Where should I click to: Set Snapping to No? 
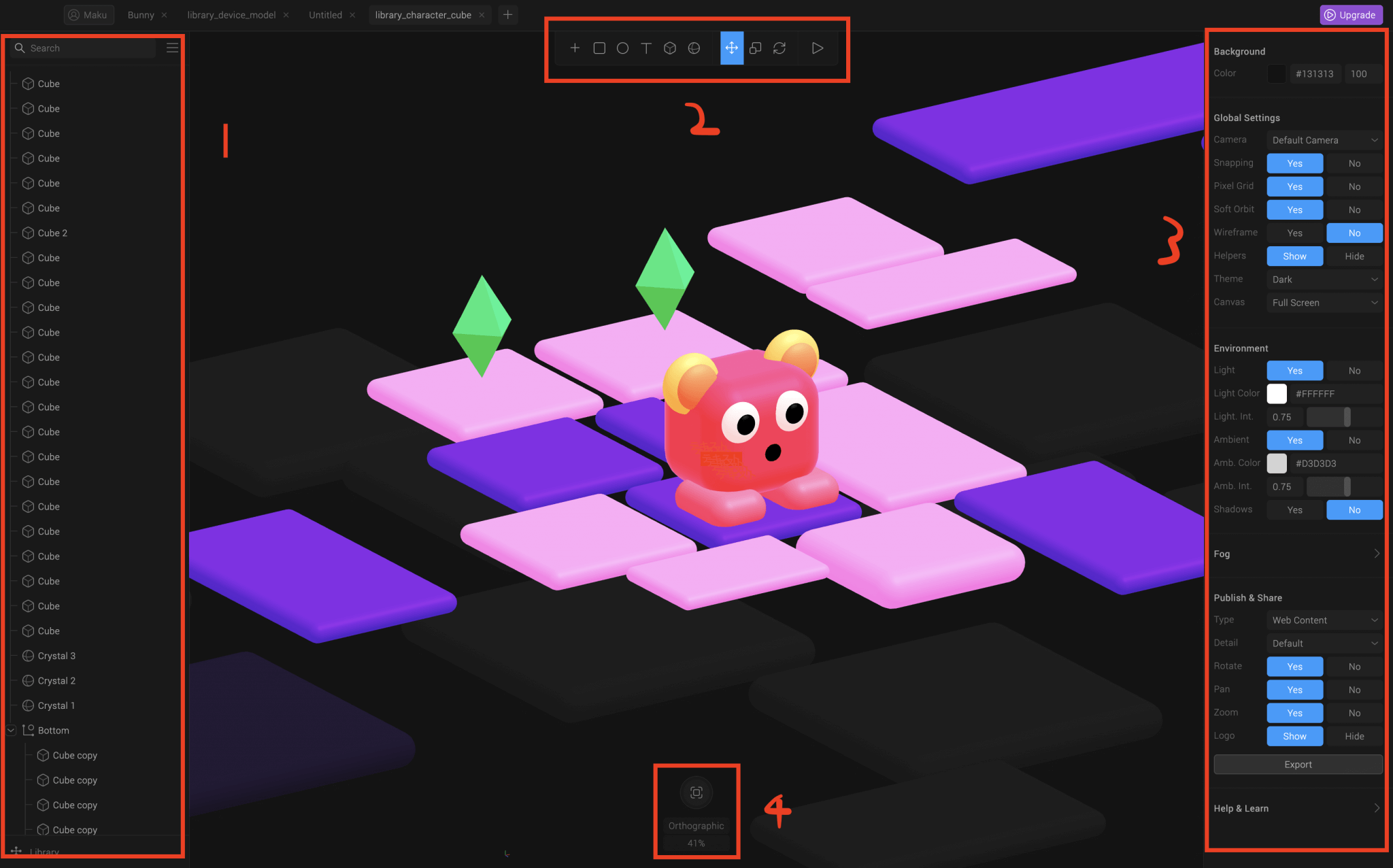1354,164
